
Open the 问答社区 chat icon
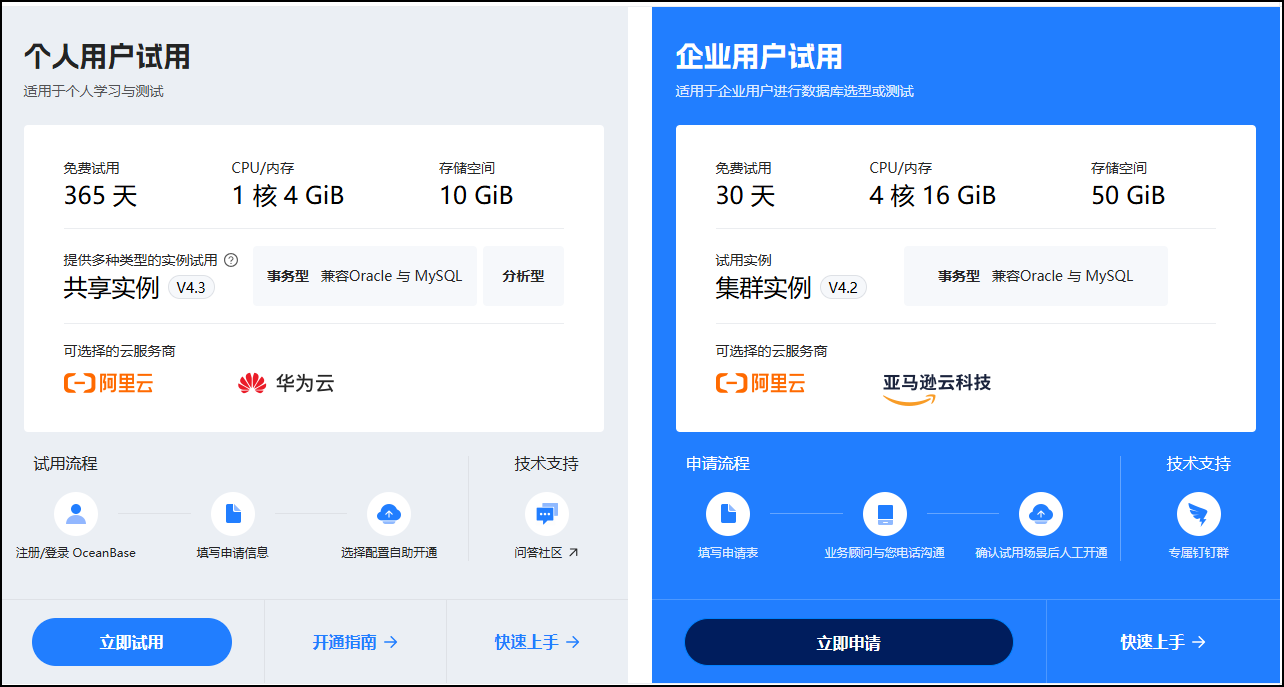tap(546, 514)
